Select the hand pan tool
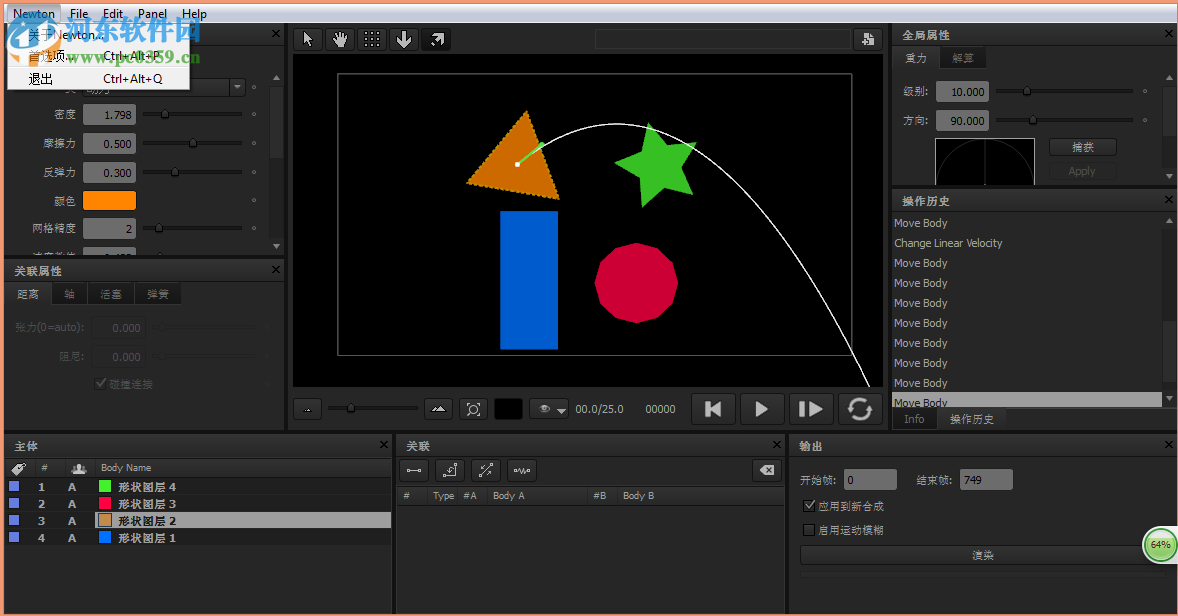This screenshot has width=1178, height=616. pos(340,39)
